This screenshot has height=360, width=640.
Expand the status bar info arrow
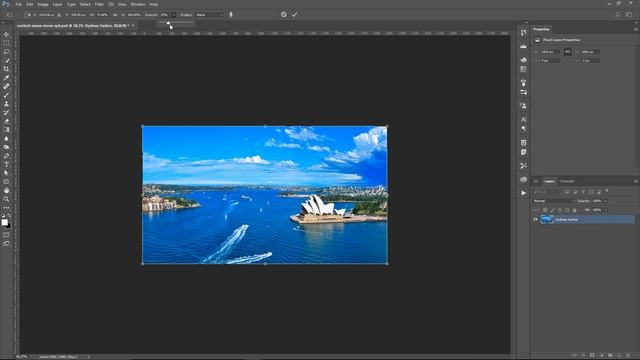(89, 357)
